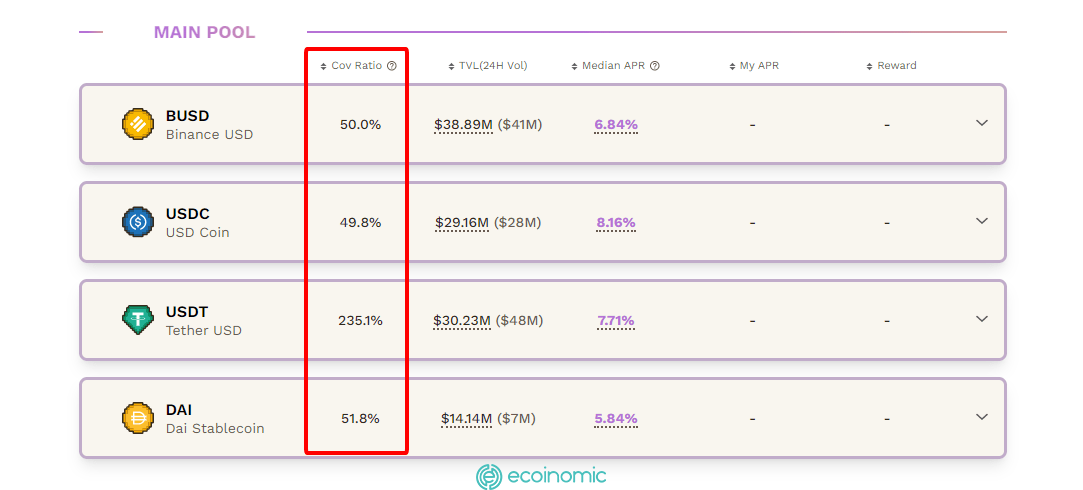This screenshot has height=490, width=1083.
Task: Expand the BUSD pool row
Action: (982, 123)
